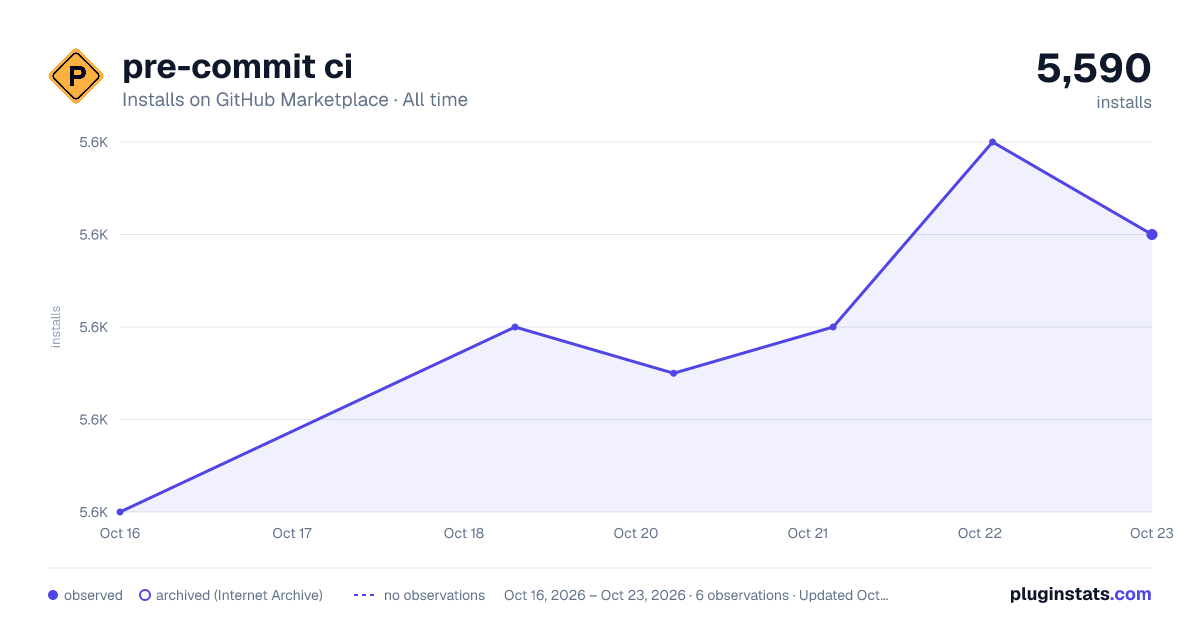
Task: Select the data point after Oct 21
Action: [x=833, y=327]
